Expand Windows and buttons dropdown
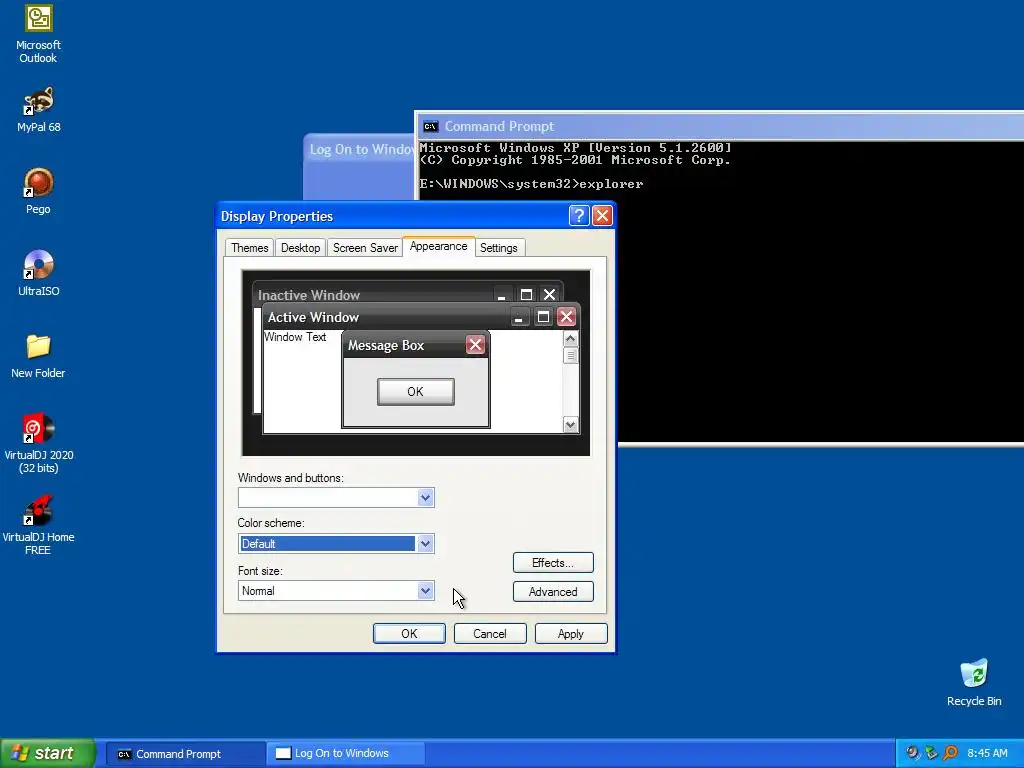This screenshot has width=1024, height=768. (x=425, y=498)
